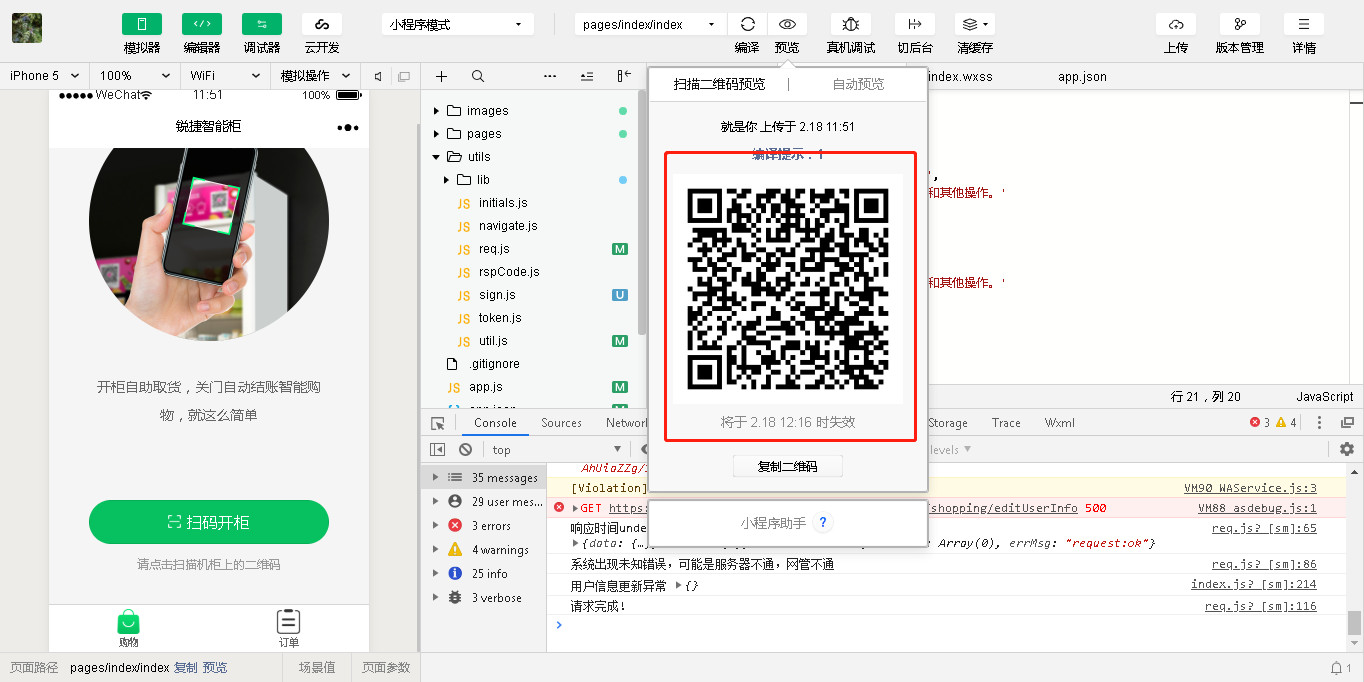Image resolution: width=1364 pixels, height=682 pixels.
Task: Open the 100% zoom dropdown
Action: (x=135, y=75)
